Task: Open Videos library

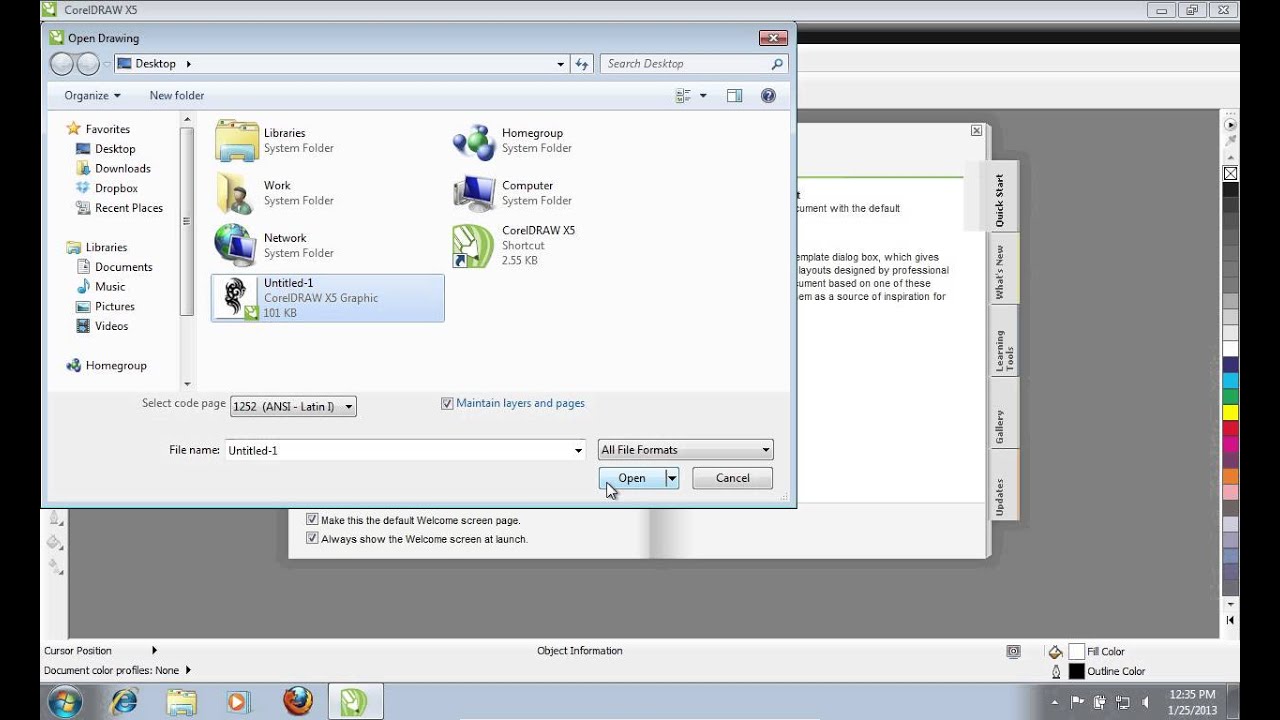Action: coord(111,326)
